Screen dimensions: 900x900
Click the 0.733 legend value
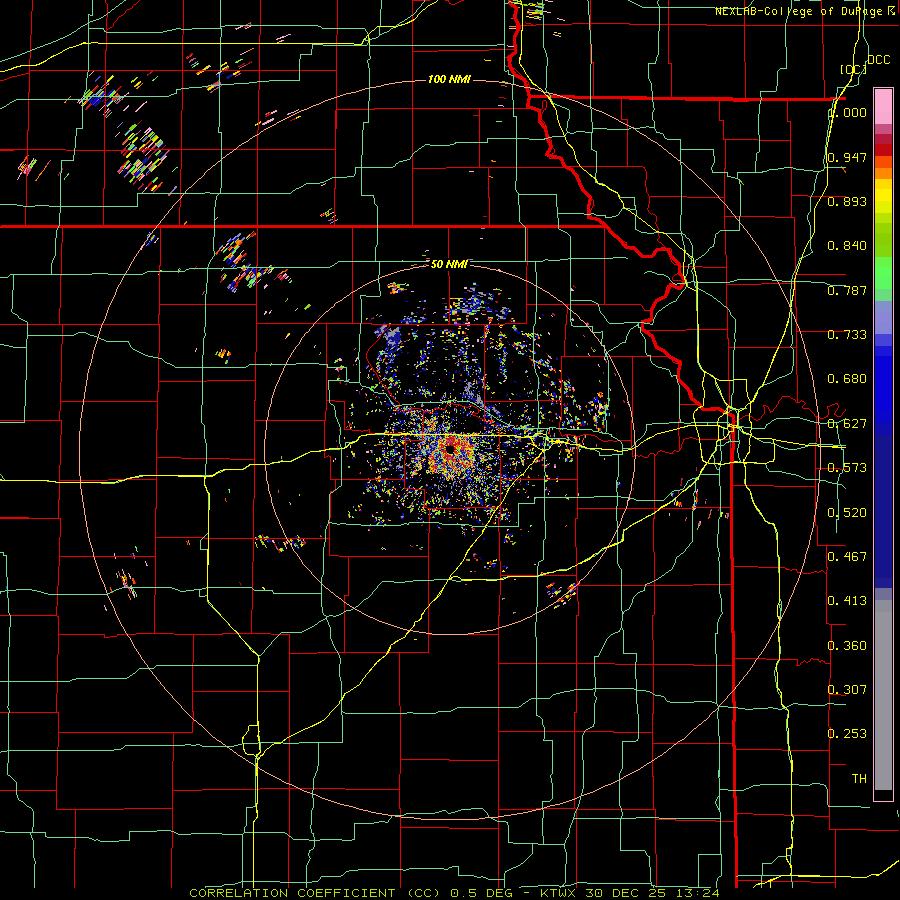point(847,335)
